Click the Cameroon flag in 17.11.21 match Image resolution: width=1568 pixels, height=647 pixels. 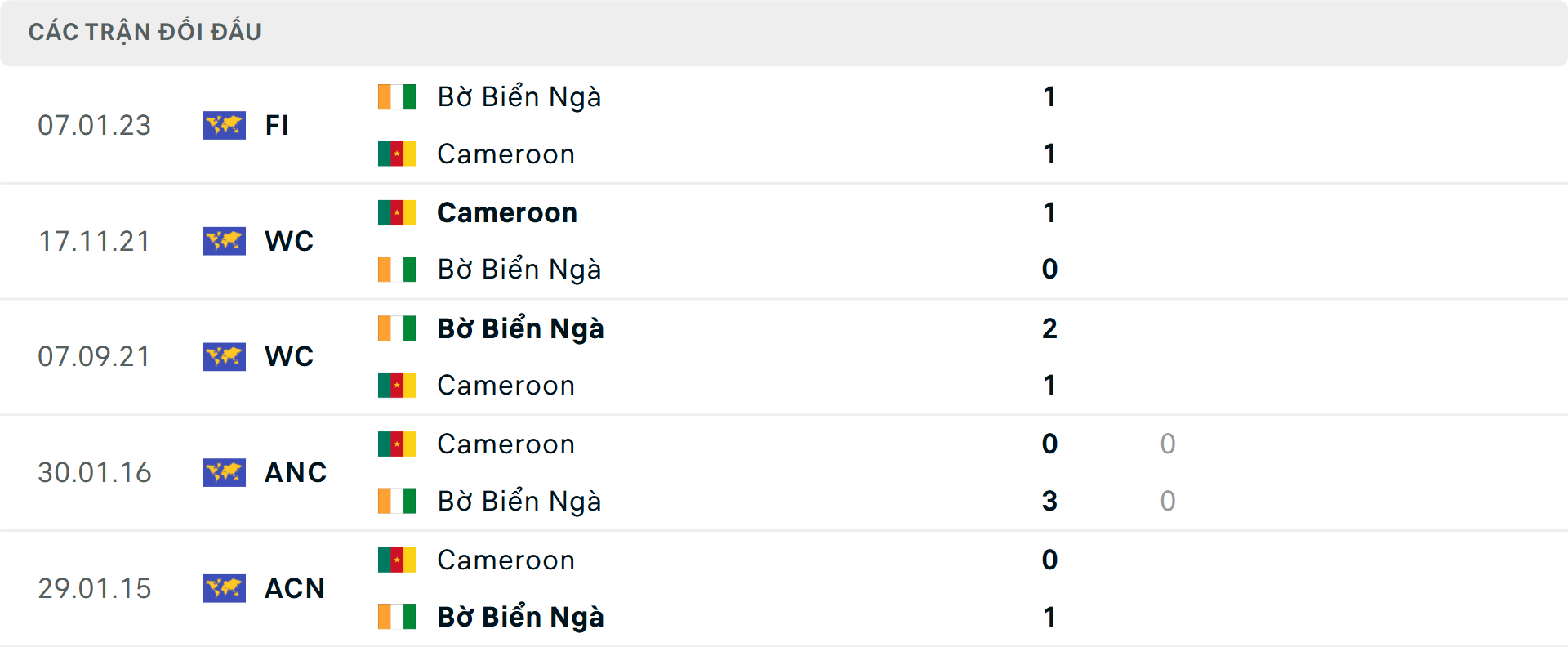click(x=396, y=212)
